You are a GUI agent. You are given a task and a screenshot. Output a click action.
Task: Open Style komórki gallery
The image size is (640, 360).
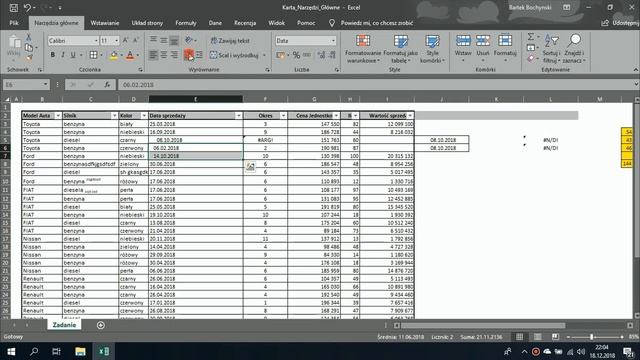[432, 49]
